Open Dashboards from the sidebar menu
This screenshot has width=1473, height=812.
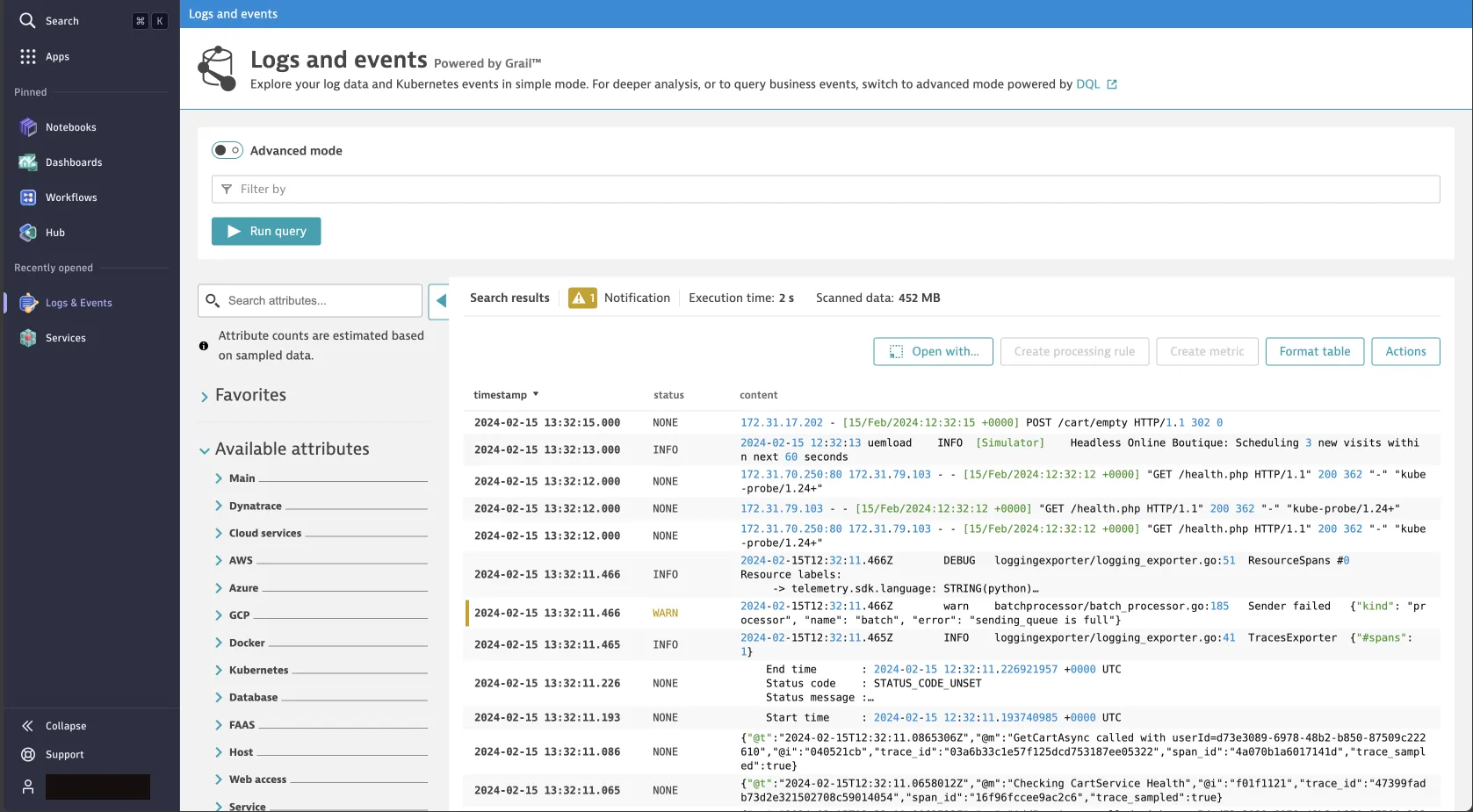pos(74,162)
